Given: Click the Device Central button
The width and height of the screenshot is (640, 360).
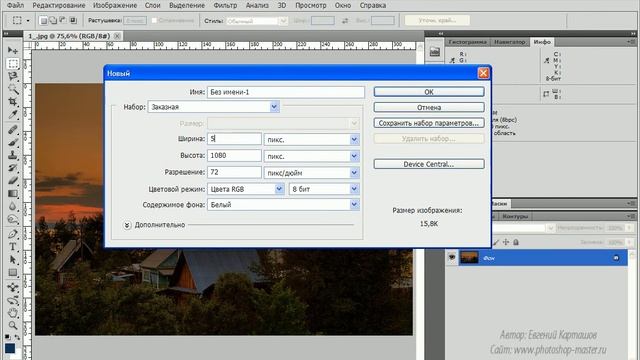Looking at the screenshot, I should [429, 164].
